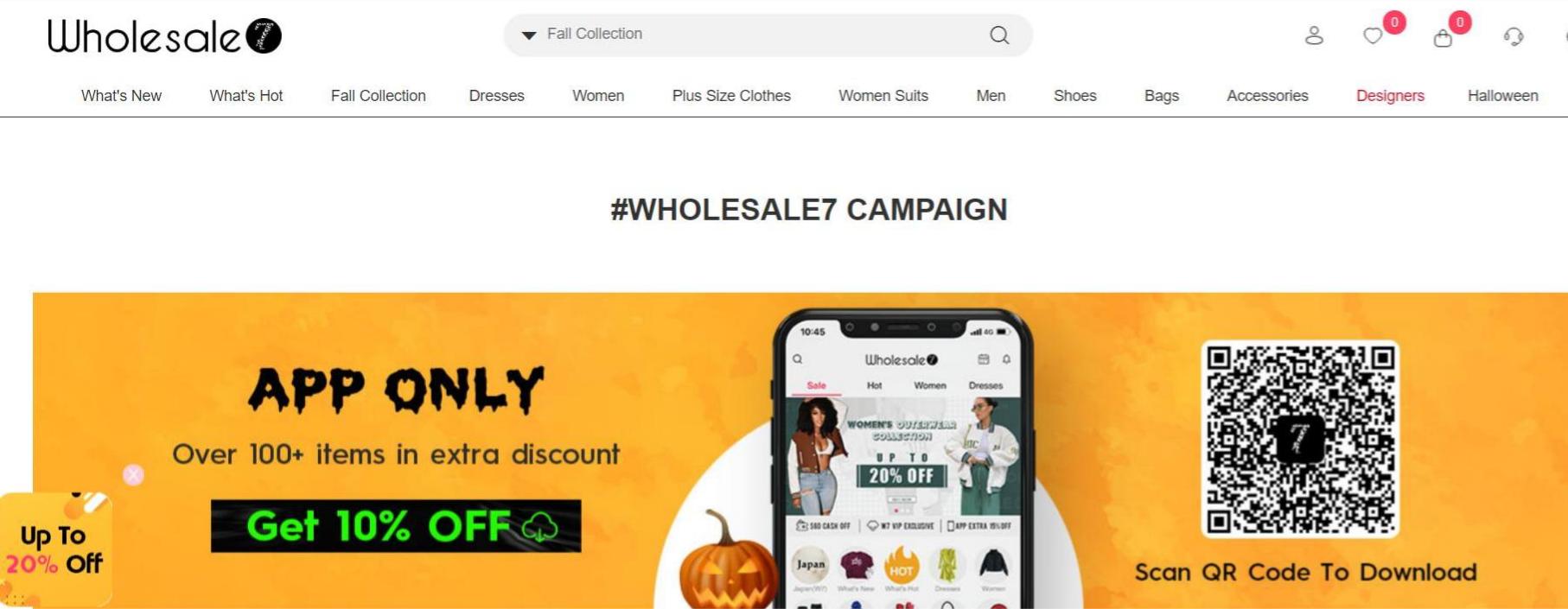Open the wishlist heart icon
1568x609 pixels.
(1373, 36)
